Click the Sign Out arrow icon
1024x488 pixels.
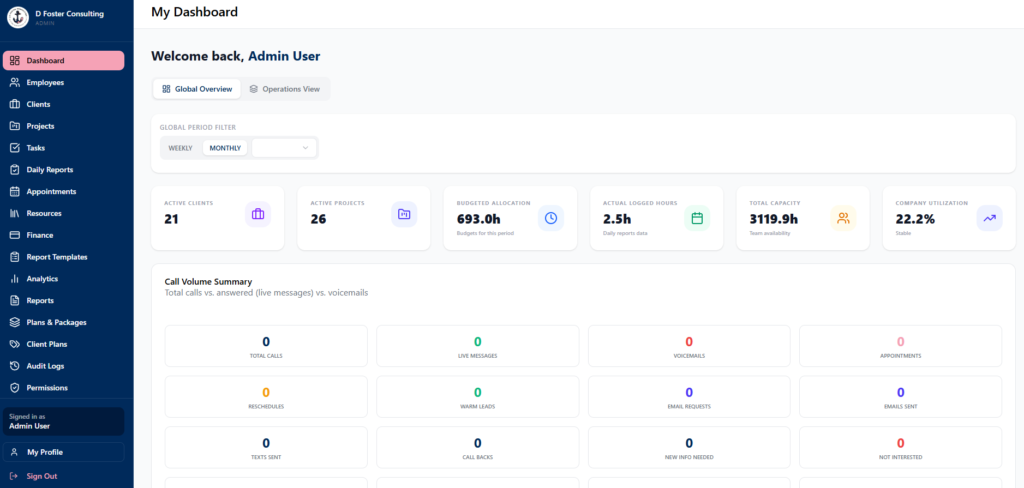pos(14,476)
